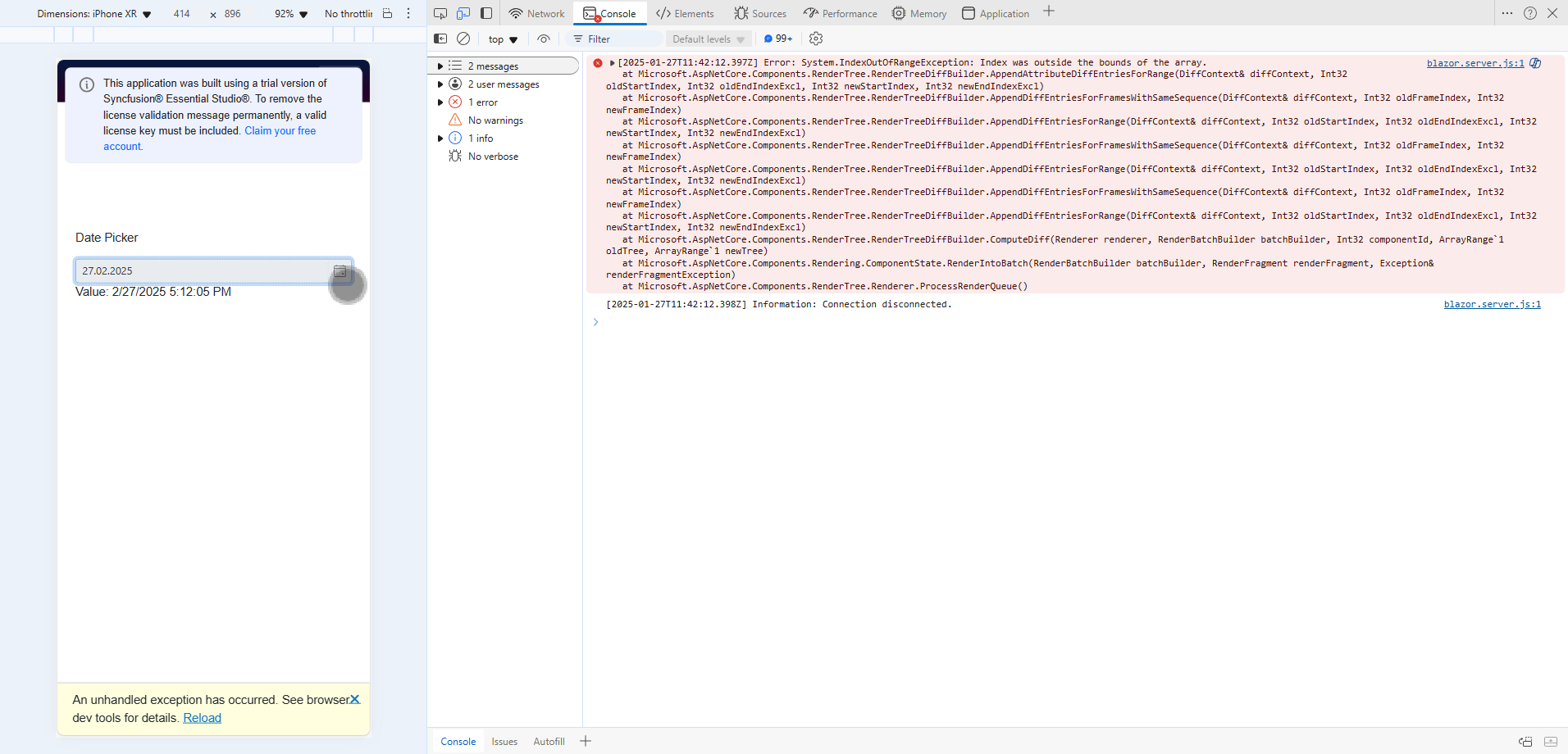The height and width of the screenshot is (754, 1568).
Task: Open the 92% zoom dropdown
Action: 291,14
